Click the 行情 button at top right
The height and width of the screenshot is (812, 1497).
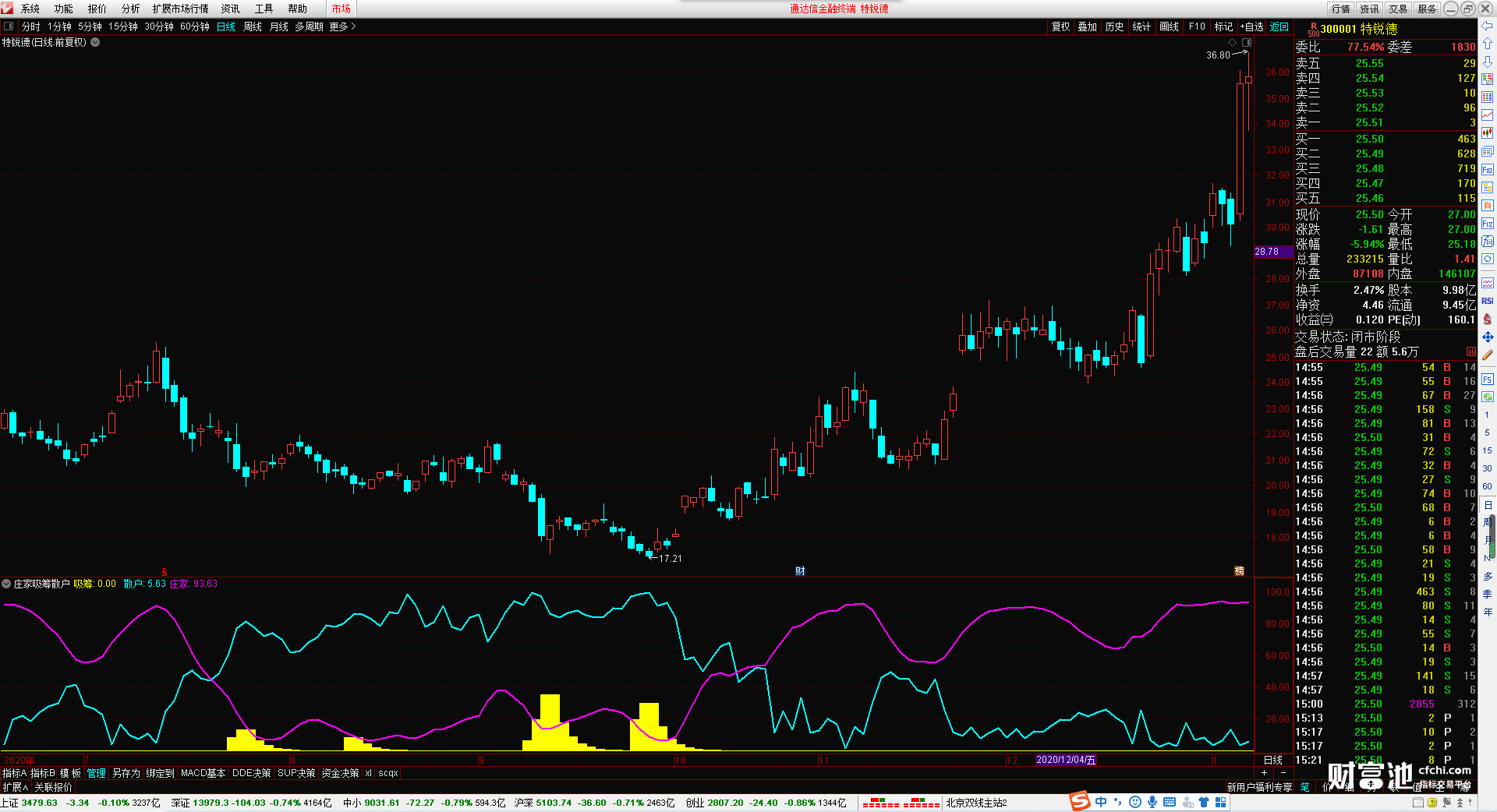1341,9
